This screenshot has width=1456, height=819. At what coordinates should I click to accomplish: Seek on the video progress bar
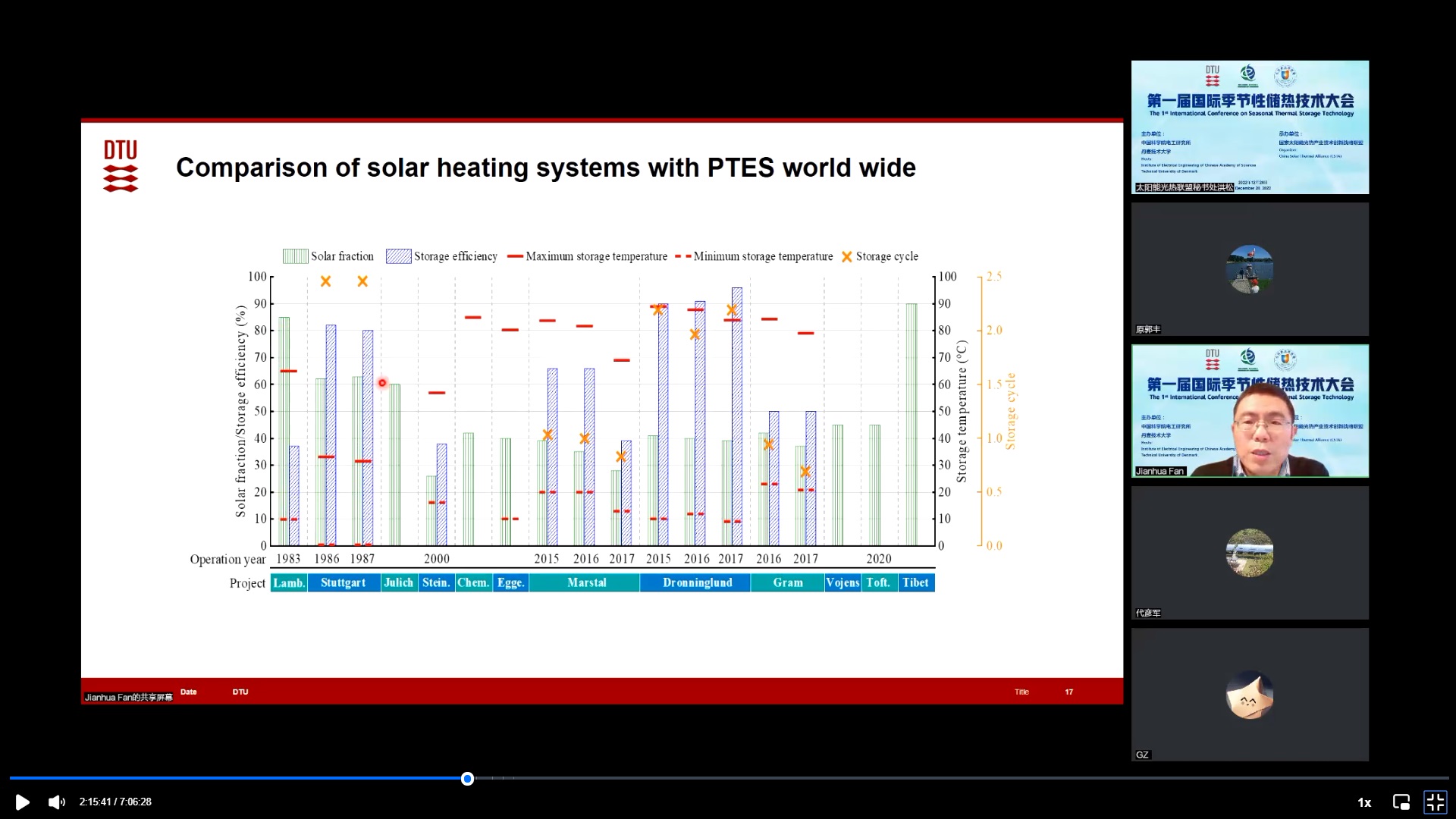click(728, 778)
